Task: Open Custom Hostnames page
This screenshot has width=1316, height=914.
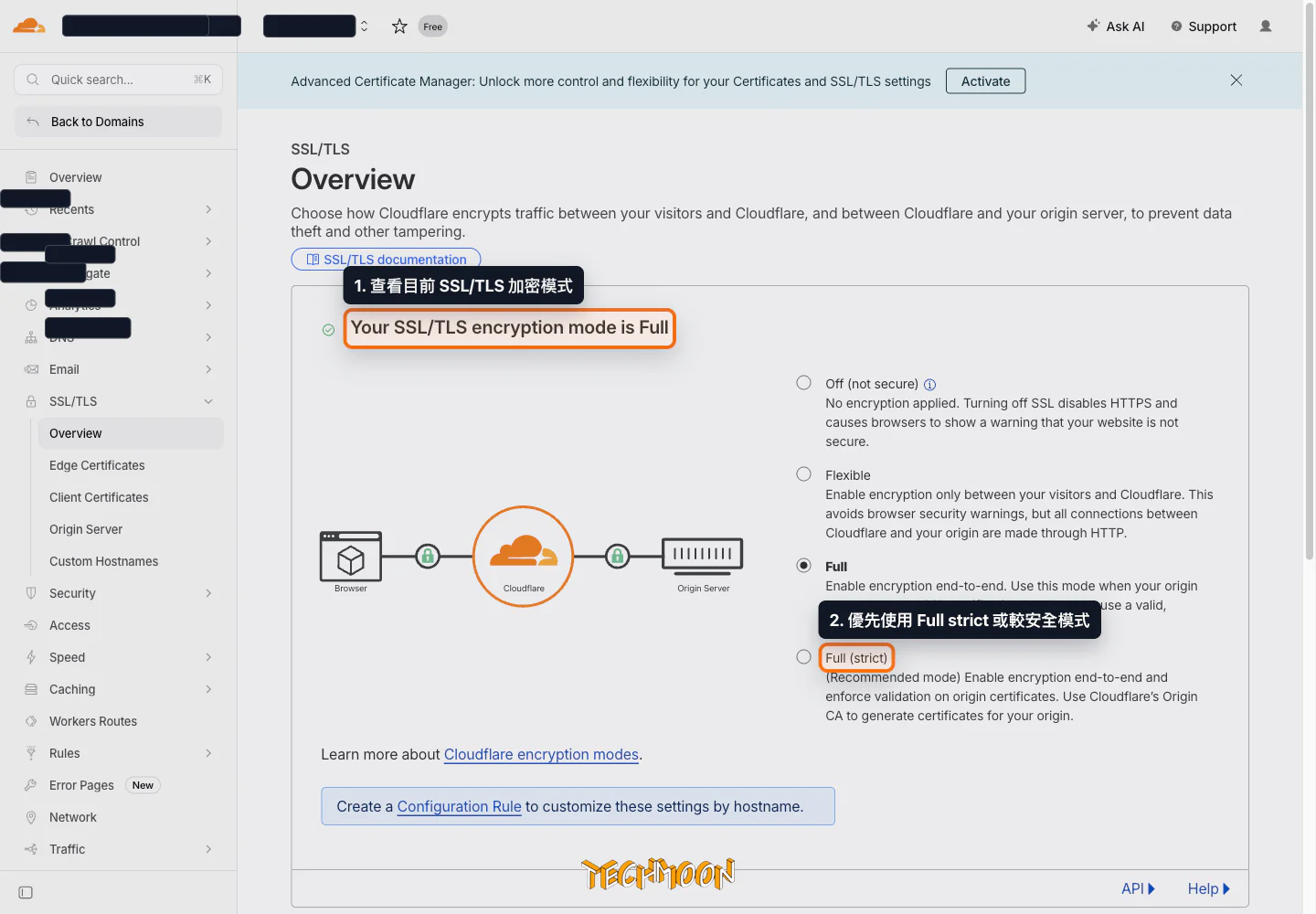Action: click(x=103, y=561)
